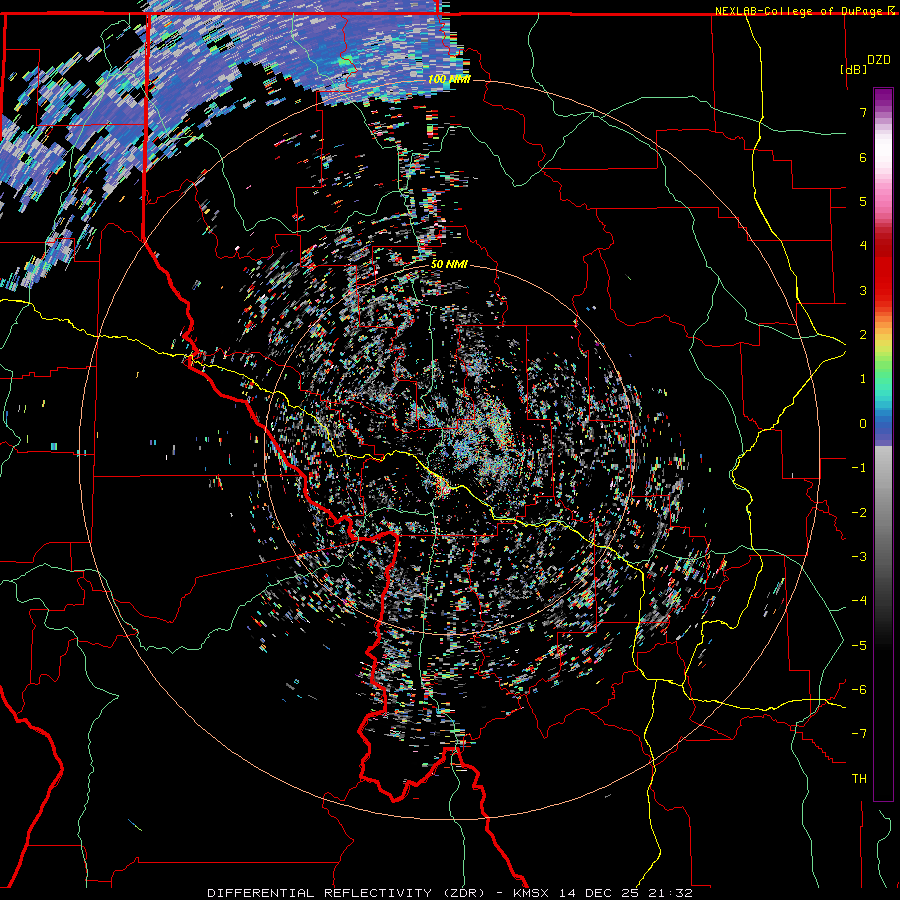The image size is (900, 900).
Task: Select the -7 scale value
Action: 859,734
